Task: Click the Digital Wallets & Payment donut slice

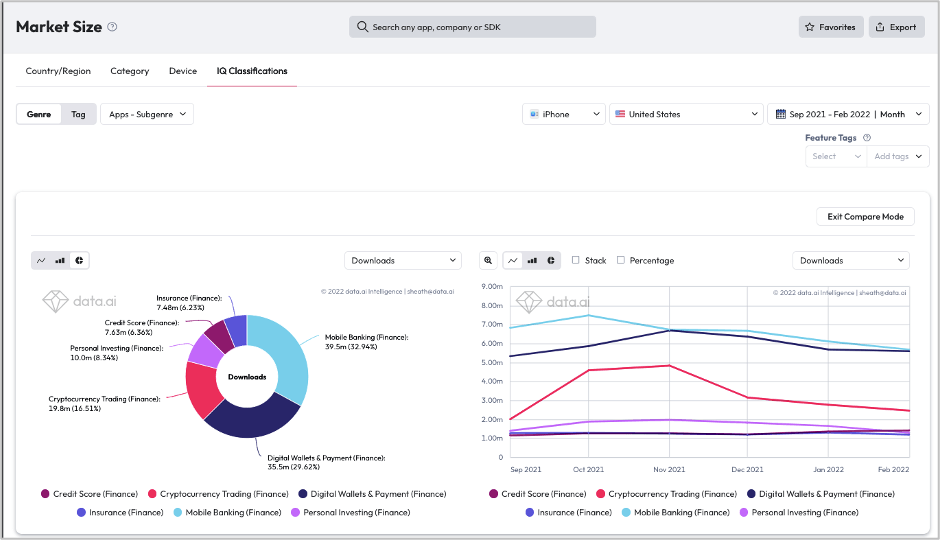Action: [x=252, y=421]
